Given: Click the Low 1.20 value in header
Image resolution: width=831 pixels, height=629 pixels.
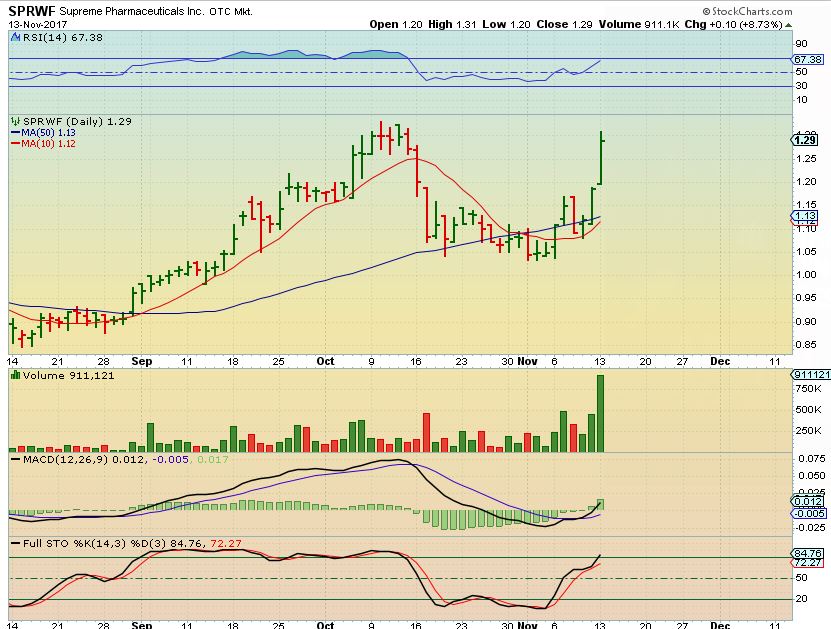Looking at the screenshot, I should pyautogui.click(x=505, y=24).
